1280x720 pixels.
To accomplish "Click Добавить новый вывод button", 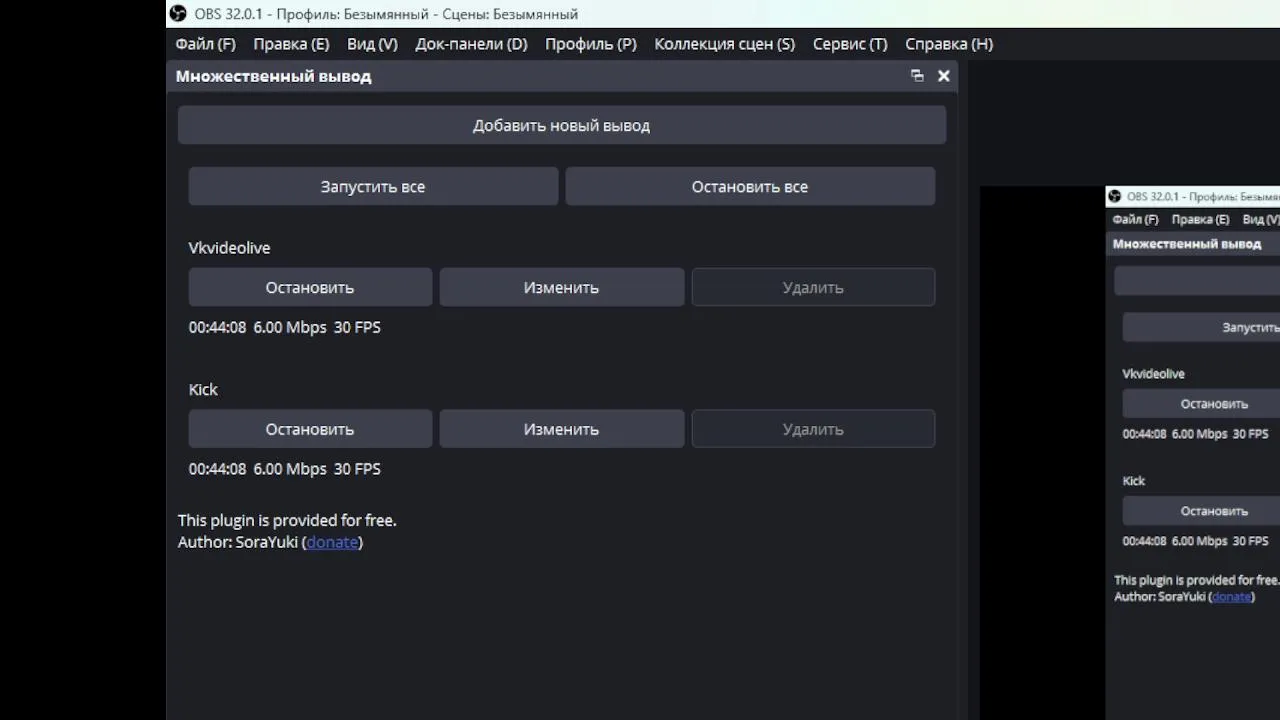I will tap(562, 125).
